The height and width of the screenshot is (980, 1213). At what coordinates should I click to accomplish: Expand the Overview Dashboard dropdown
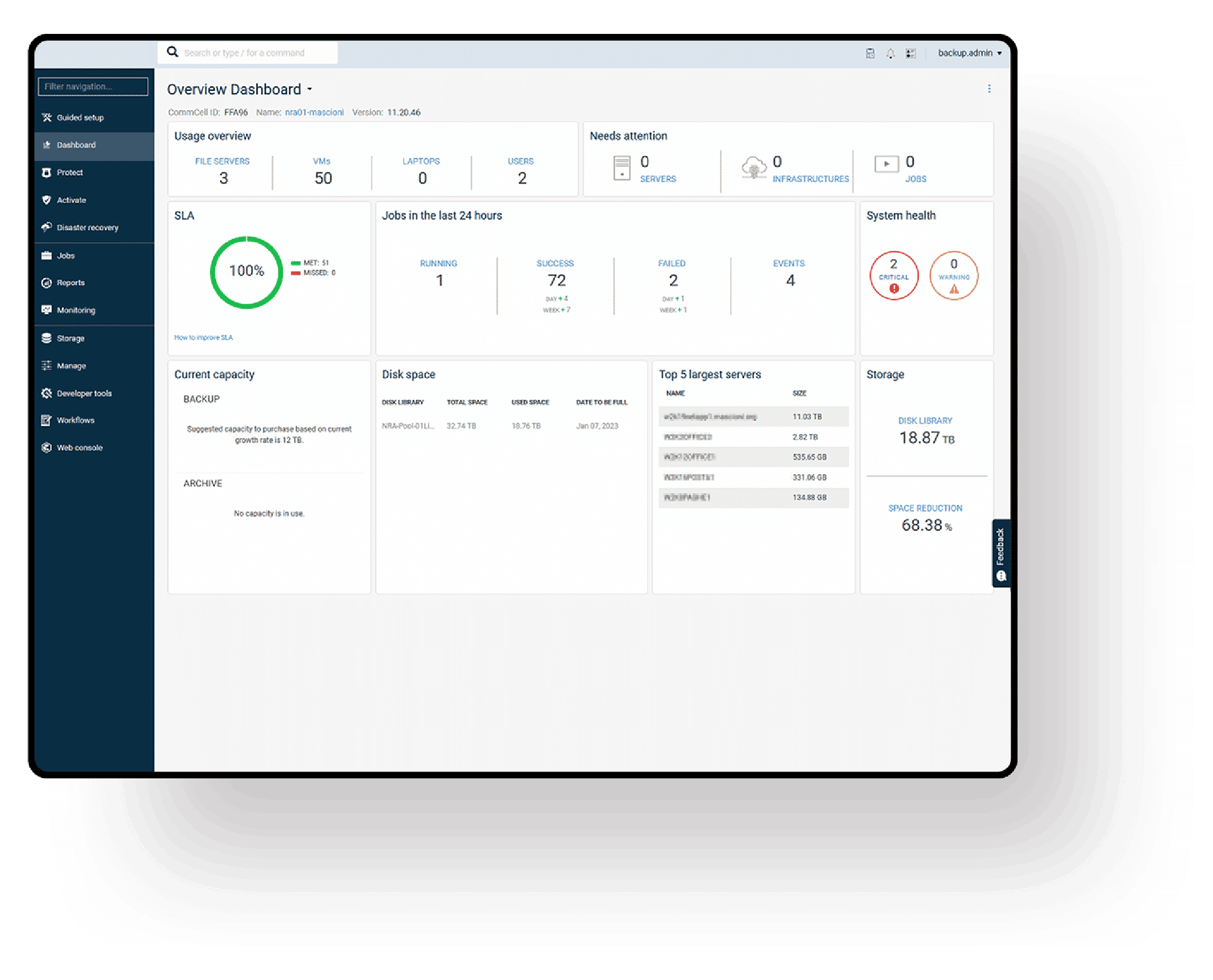(309, 89)
